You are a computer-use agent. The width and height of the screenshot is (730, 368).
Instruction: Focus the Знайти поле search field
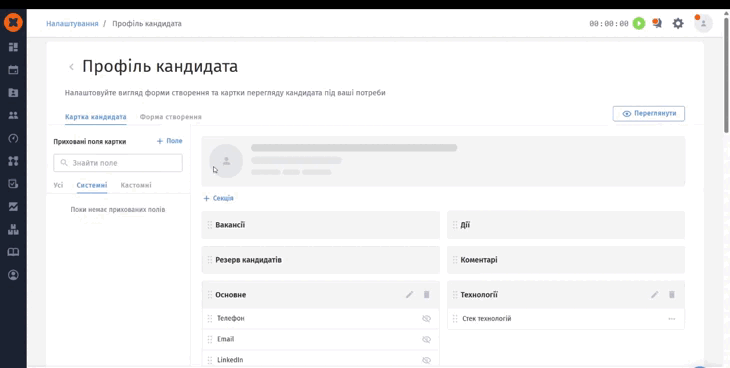118,163
